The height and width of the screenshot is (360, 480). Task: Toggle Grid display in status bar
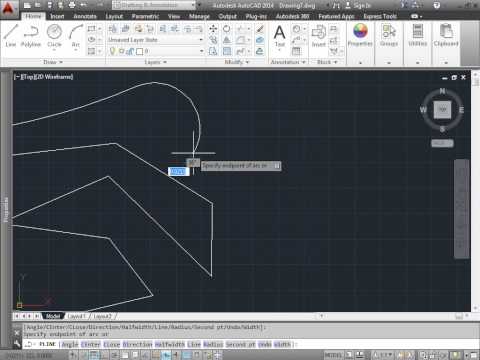click(x=94, y=355)
